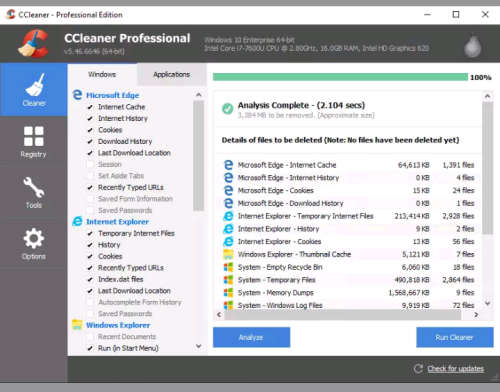Screen dimensions: 500x392
Task: Uncheck IE Last Download Location checkbox
Action: 90,291
